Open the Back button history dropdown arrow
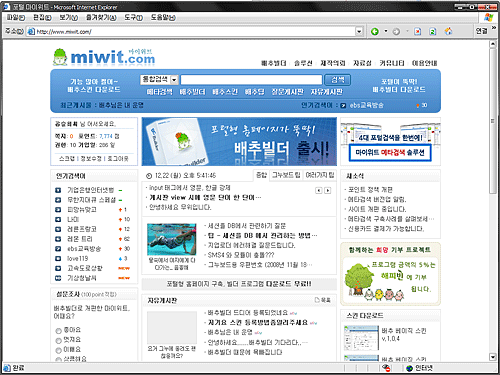The width and height of the screenshot is (500, 375). 386,31
